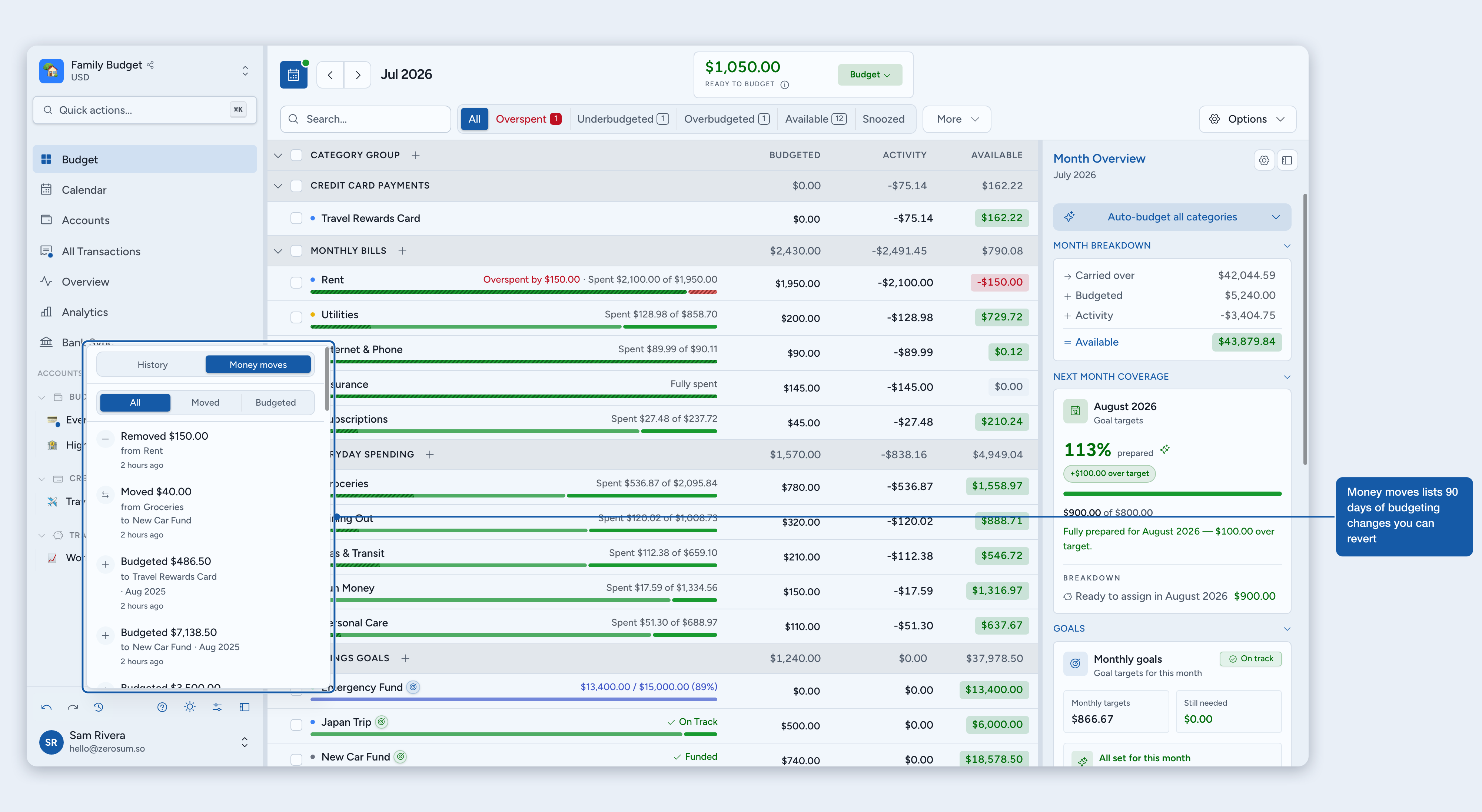Open the More filters dropdown
The width and height of the screenshot is (1482, 812).
click(x=957, y=119)
